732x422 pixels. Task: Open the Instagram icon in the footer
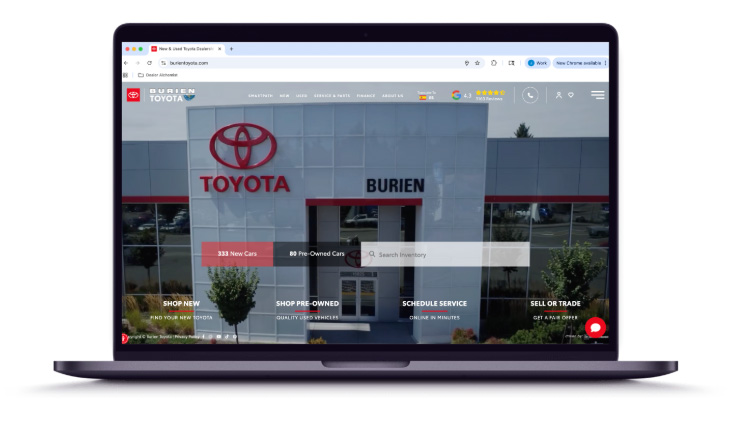pos(211,337)
